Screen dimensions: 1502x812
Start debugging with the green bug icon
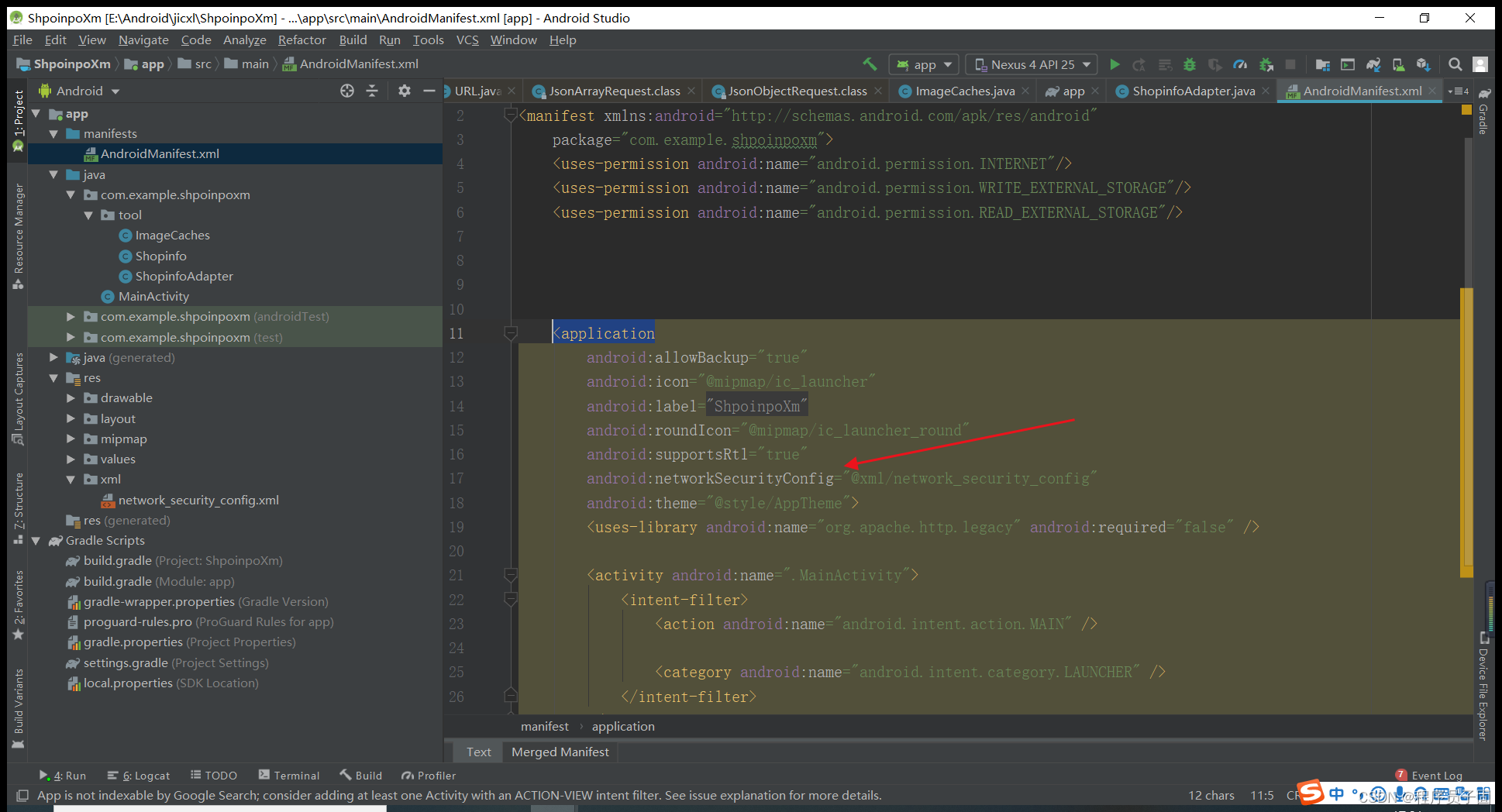[1190, 65]
